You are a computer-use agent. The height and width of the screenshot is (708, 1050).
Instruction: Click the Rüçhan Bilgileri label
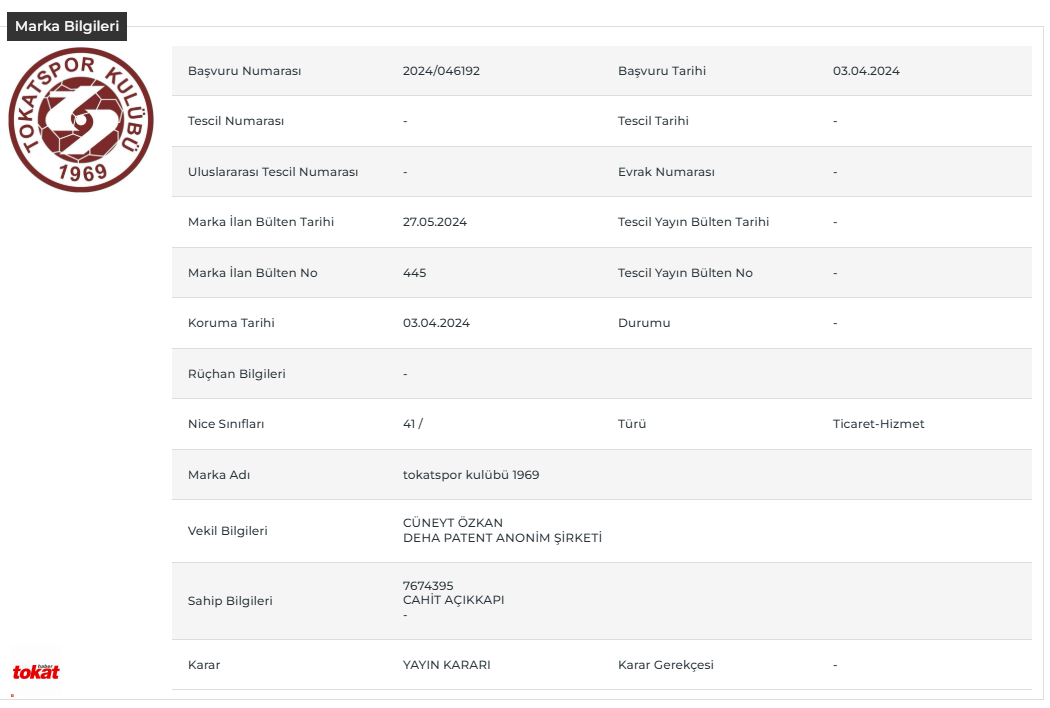pyautogui.click(x=236, y=374)
